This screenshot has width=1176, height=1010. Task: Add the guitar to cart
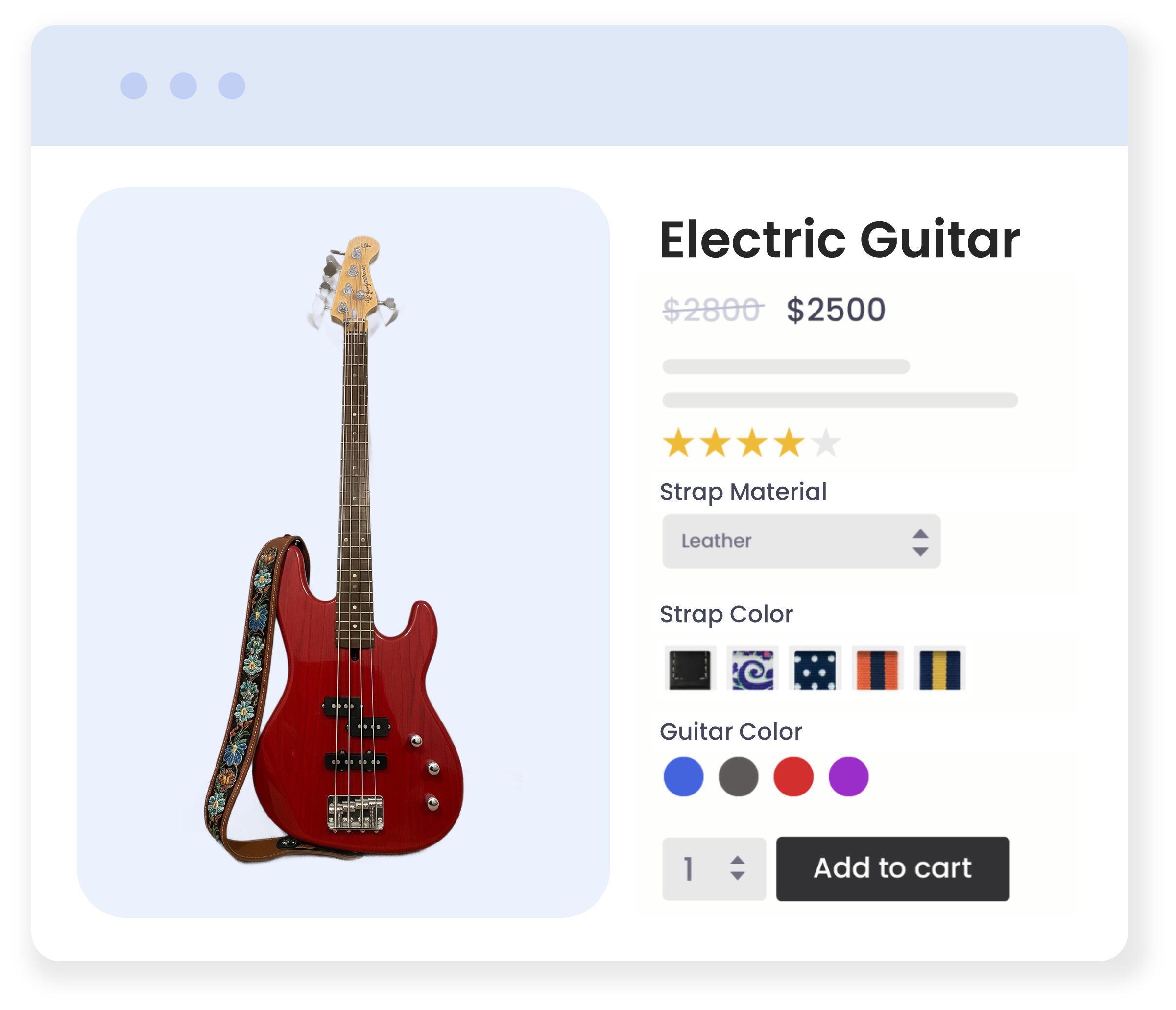tap(893, 868)
